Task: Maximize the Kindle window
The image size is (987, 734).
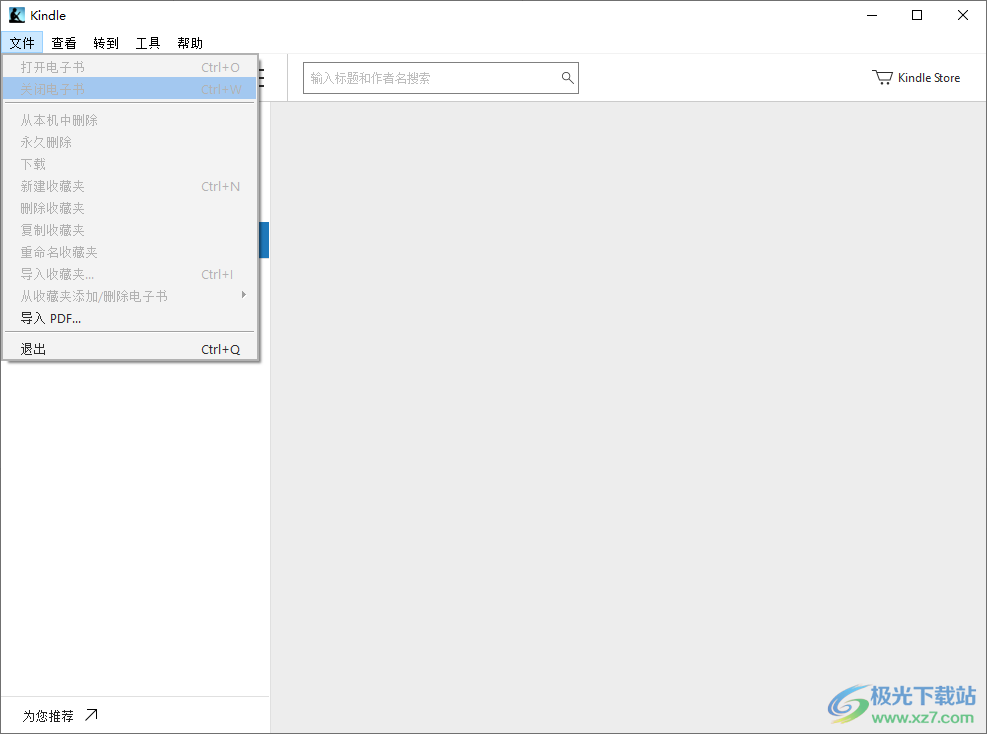Action: [x=917, y=15]
